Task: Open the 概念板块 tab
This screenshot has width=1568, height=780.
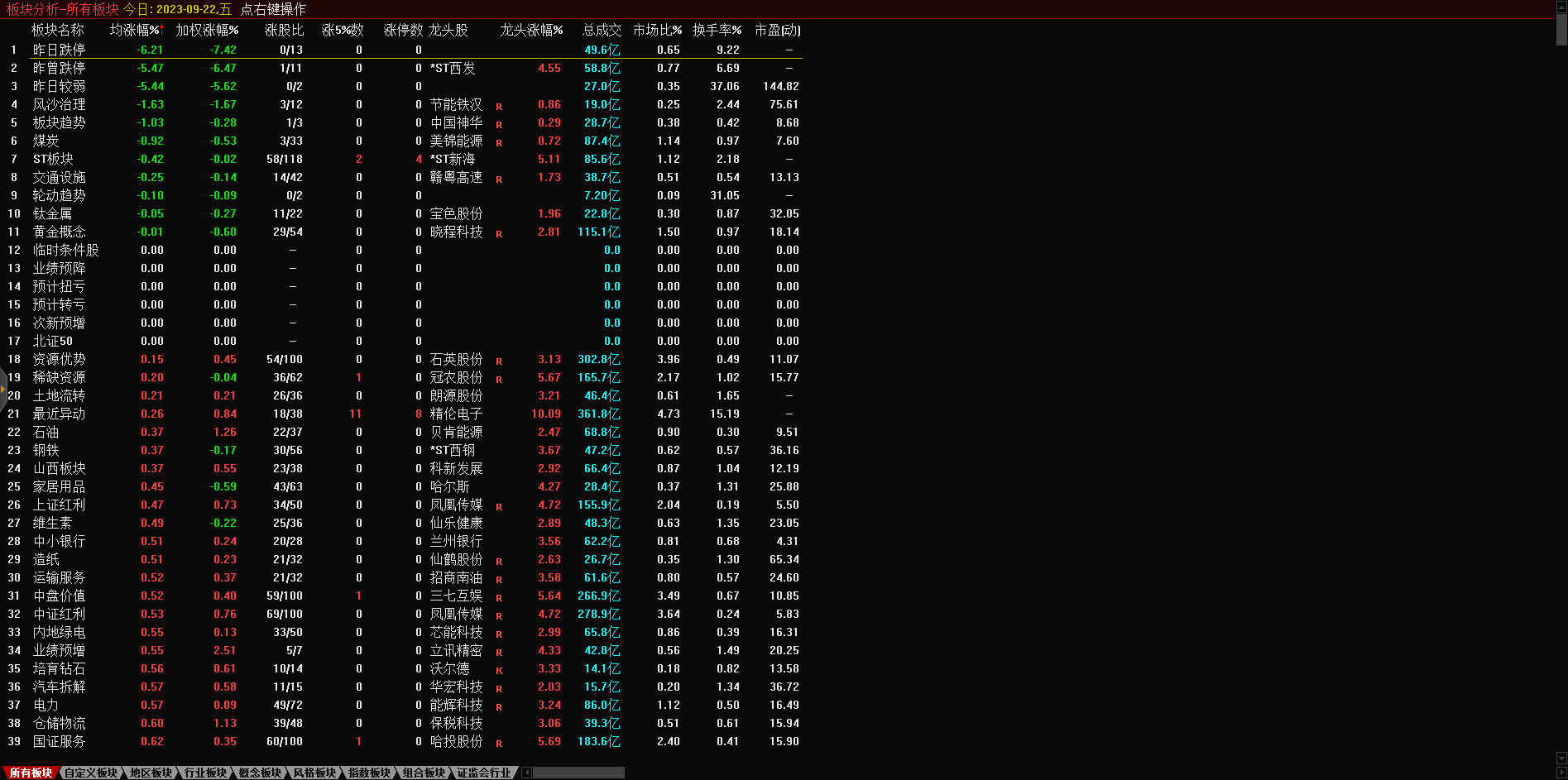Action: 260,773
